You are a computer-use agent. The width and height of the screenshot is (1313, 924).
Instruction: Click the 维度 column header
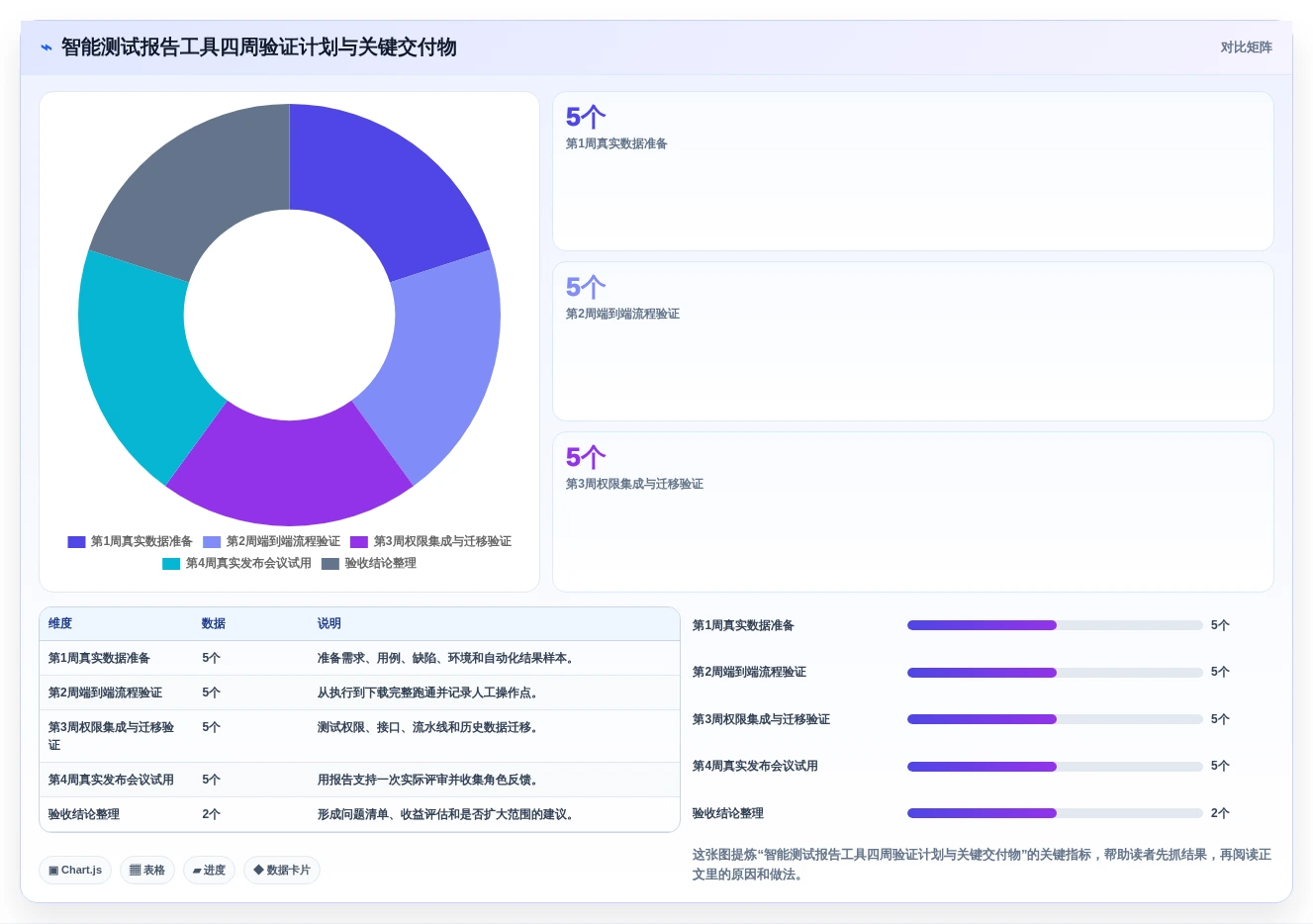tap(60, 624)
